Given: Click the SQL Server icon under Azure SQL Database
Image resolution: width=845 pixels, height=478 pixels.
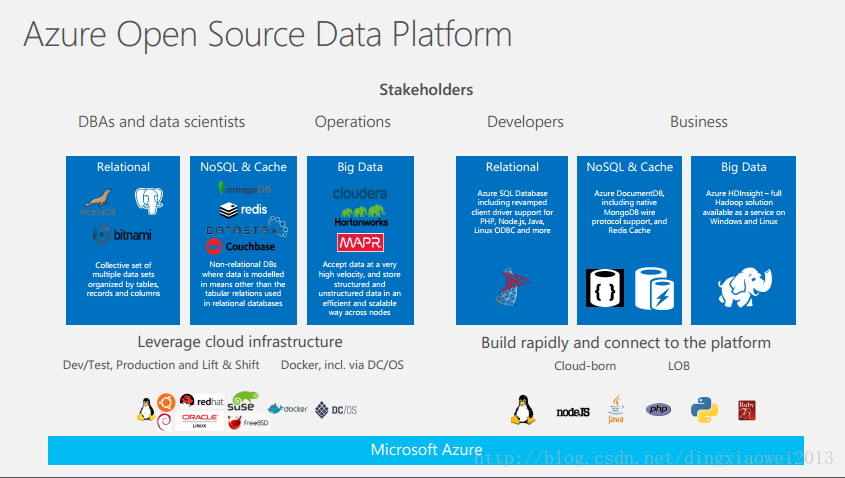Looking at the screenshot, I should (512, 287).
